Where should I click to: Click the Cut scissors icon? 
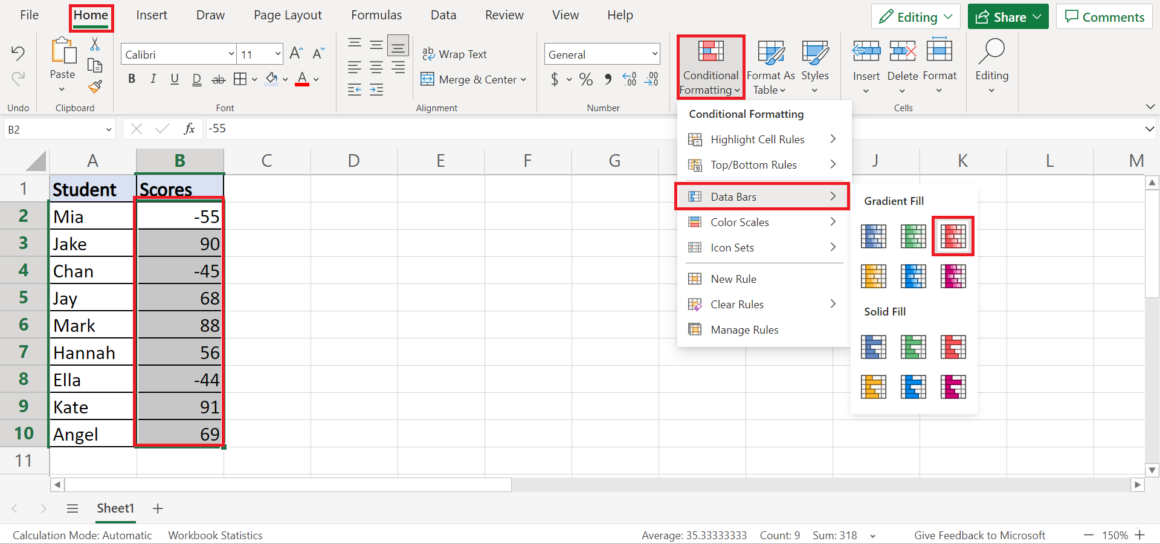point(95,44)
